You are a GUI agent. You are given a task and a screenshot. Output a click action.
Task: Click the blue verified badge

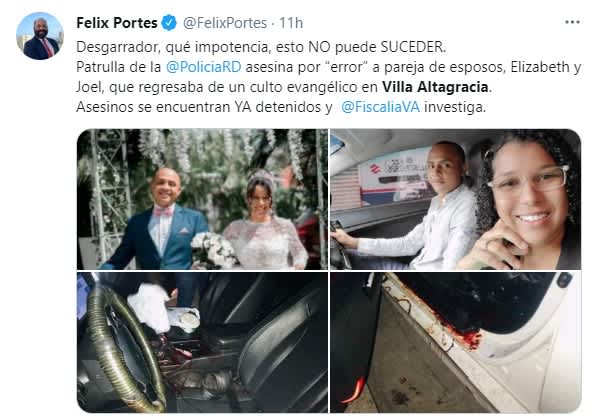point(169,23)
